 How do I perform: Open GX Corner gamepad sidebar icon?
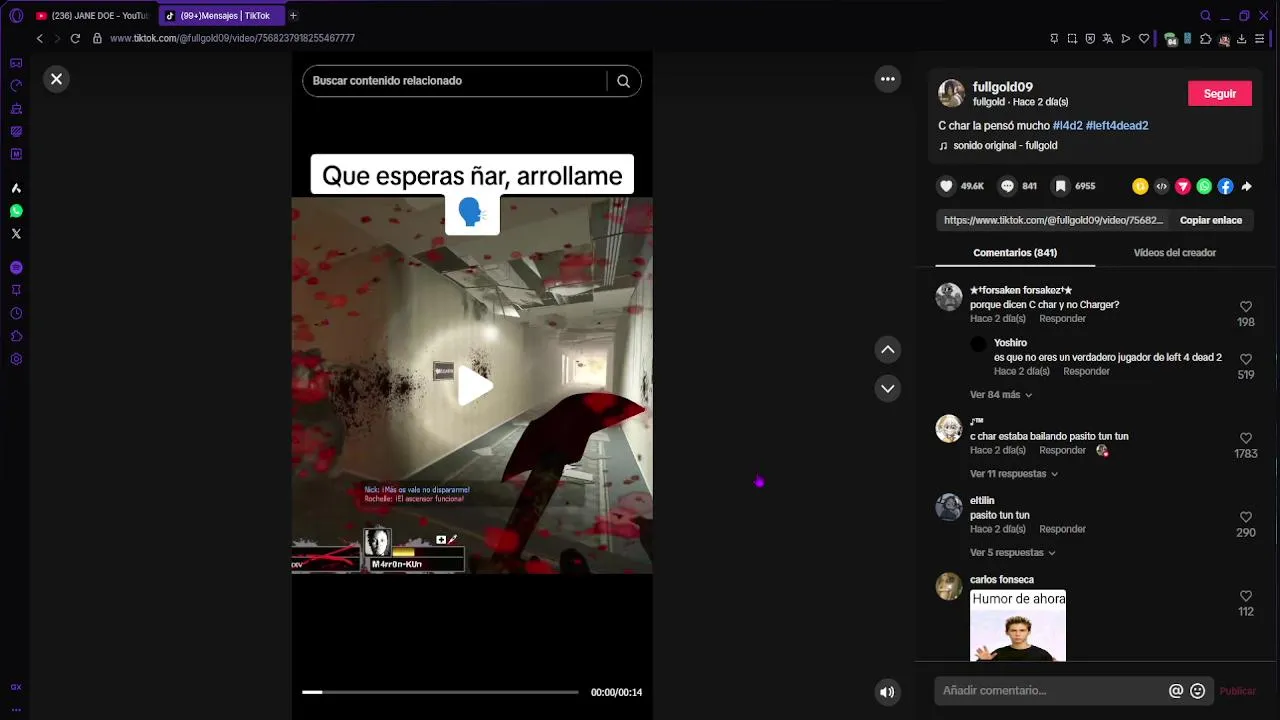16,63
